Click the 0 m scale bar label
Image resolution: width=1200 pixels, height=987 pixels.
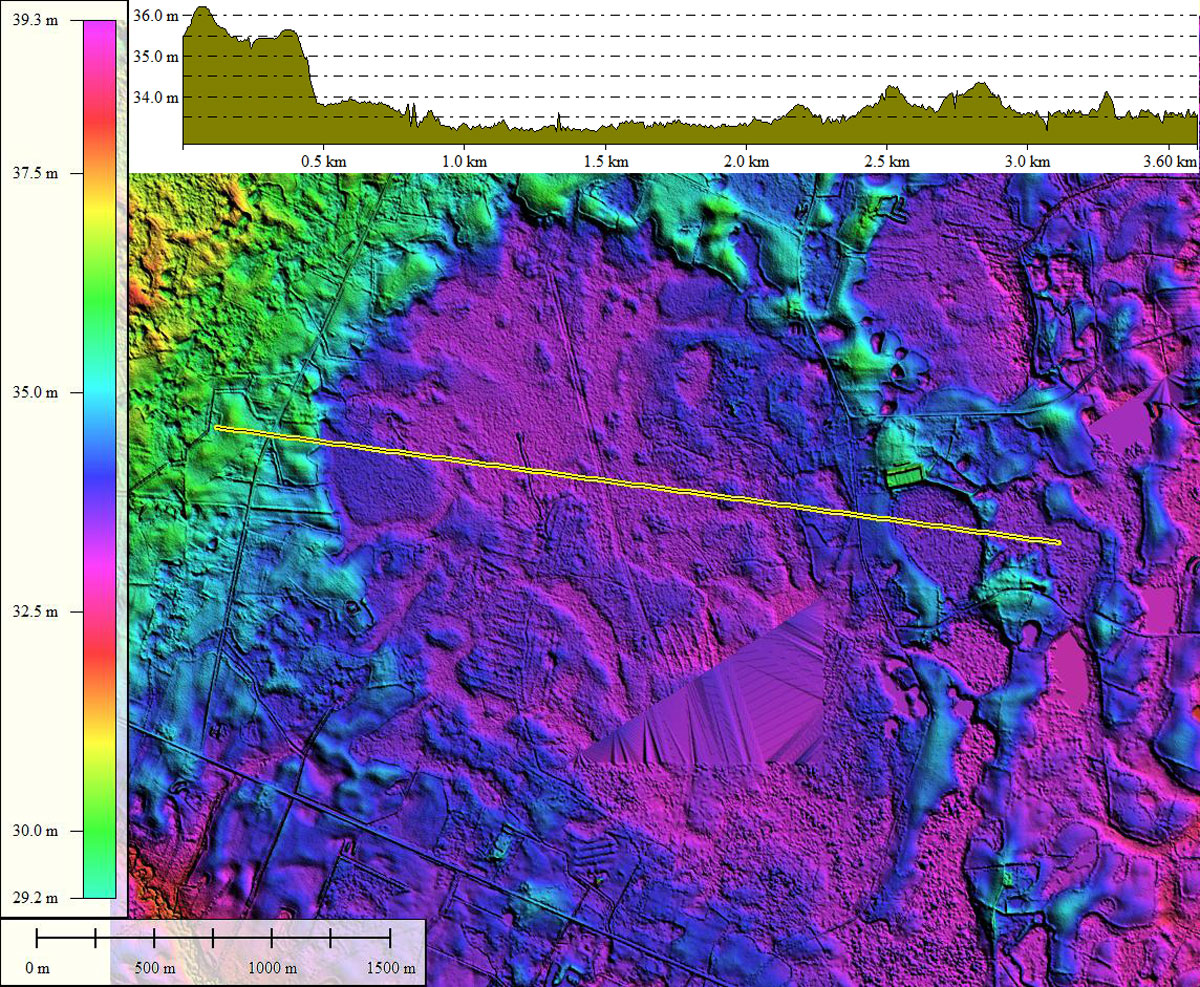[x=37, y=968]
